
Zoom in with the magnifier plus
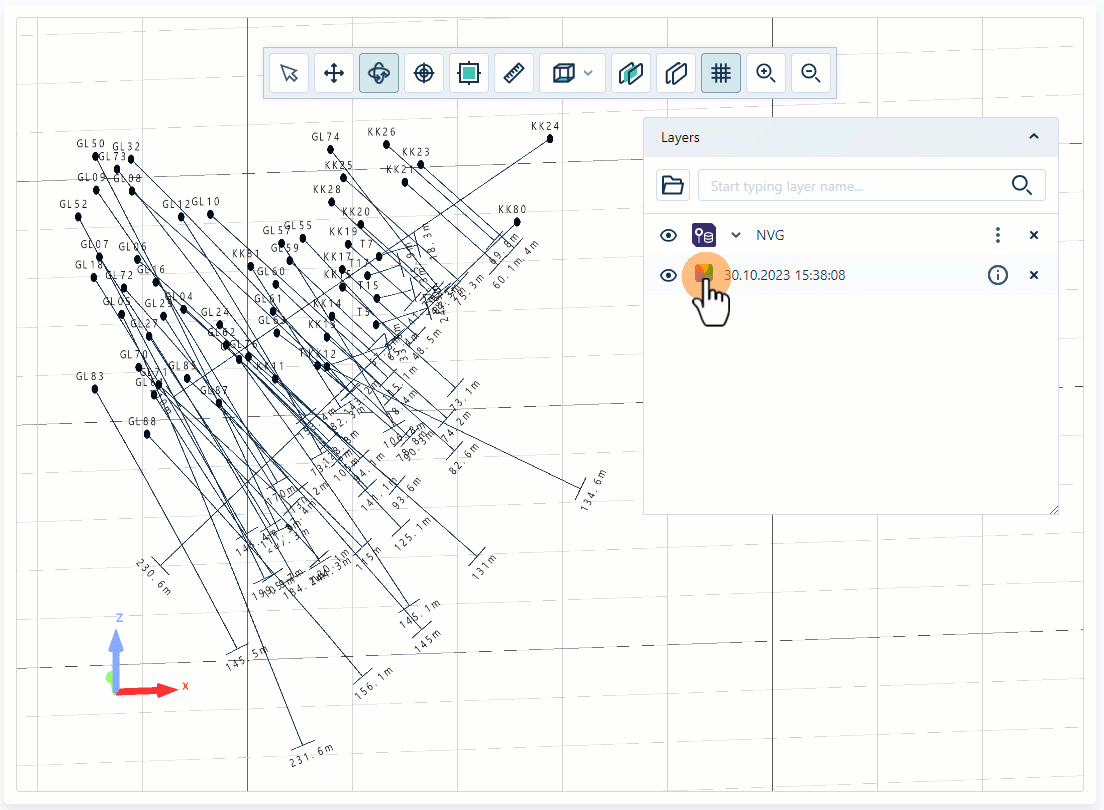[x=766, y=73]
